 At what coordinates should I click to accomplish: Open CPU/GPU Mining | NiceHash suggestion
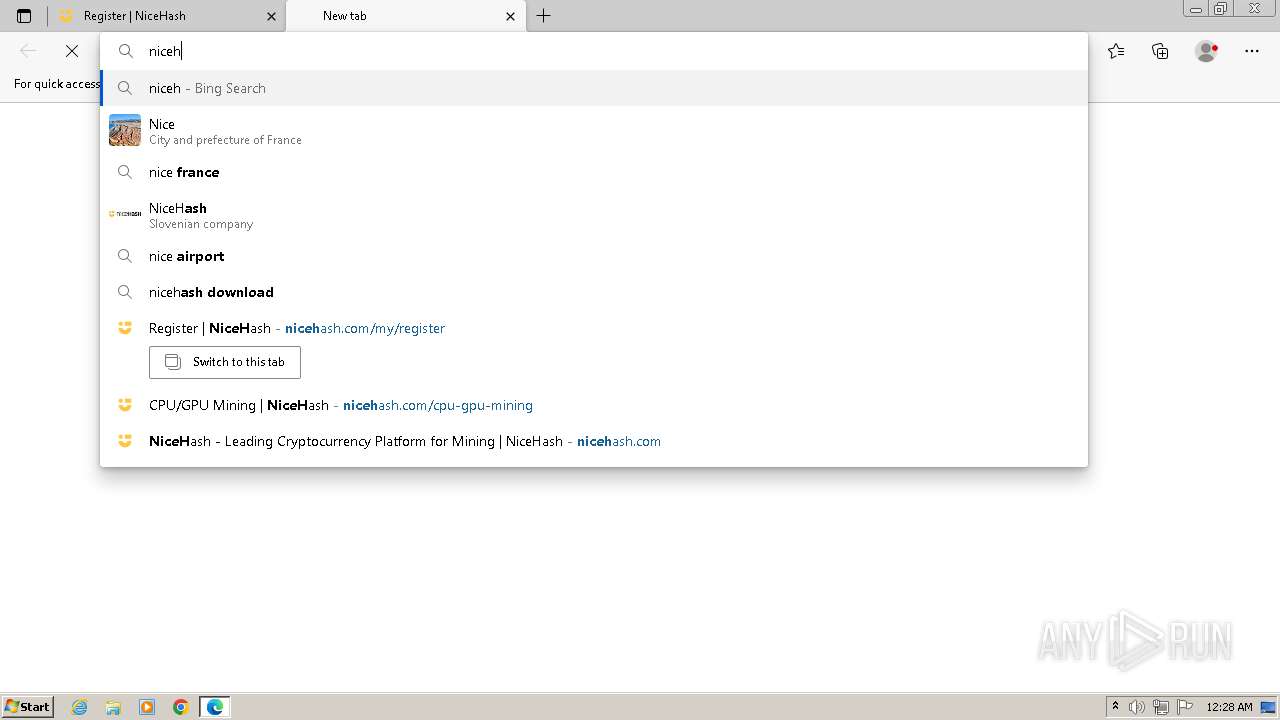coord(594,405)
